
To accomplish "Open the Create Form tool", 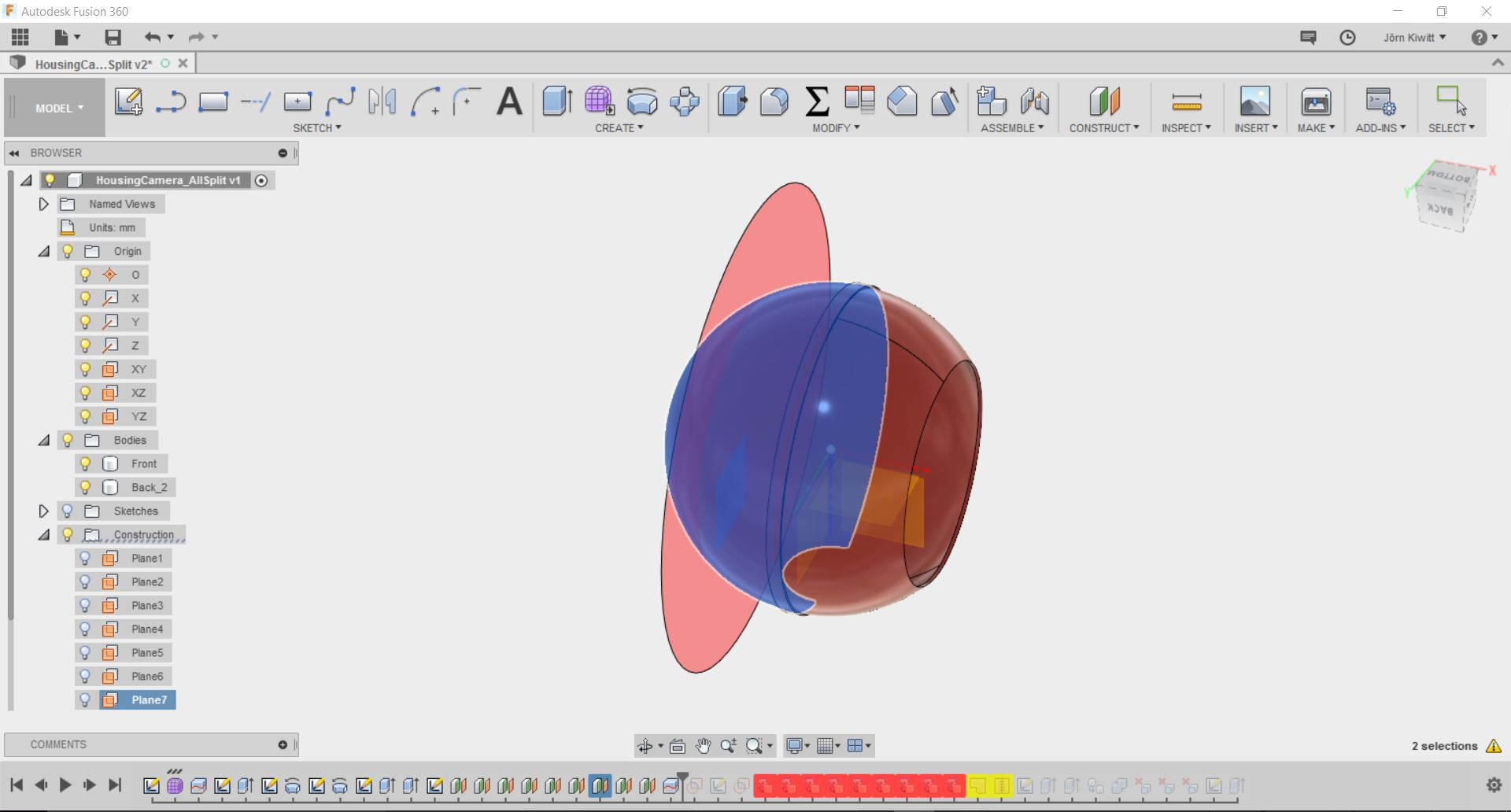I will tap(600, 101).
